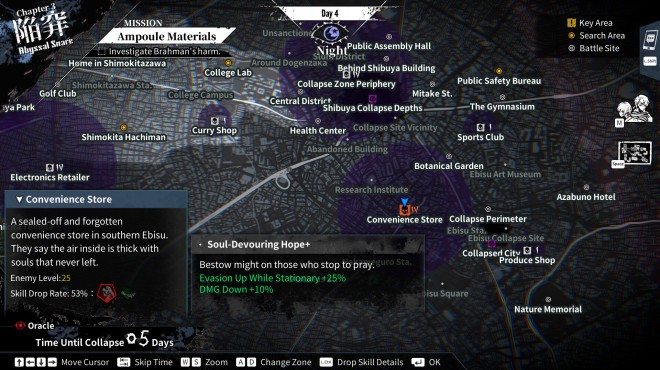Click the College Lab search marker
Screen dimensions: 660x370
pos(228,63)
